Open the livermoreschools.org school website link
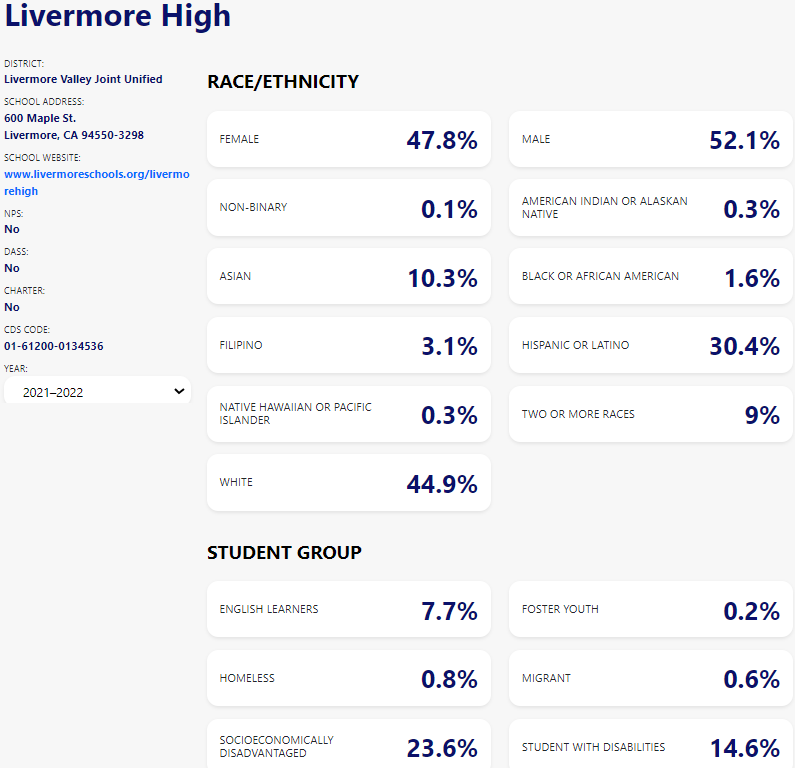Viewport: 795px width, 768px height. tap(96, 182)
